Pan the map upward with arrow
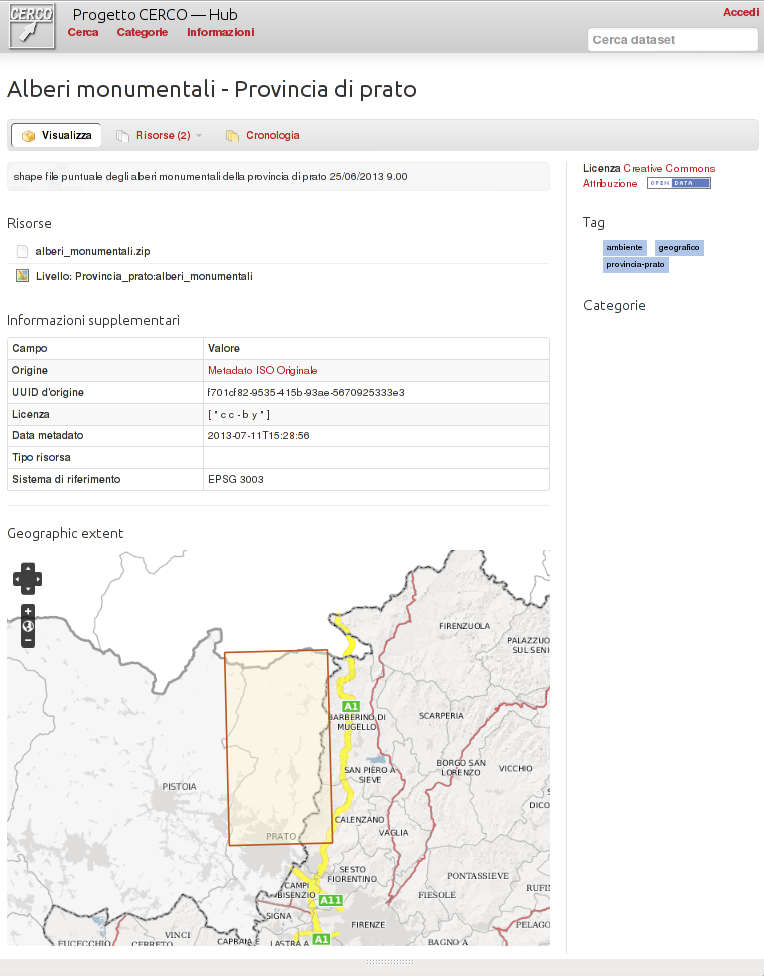Image resolution: width=764 pixels, height=976 pixels. click(27, 568)
